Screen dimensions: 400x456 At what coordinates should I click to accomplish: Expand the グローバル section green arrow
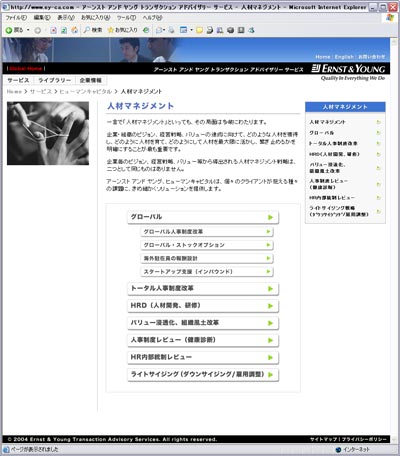click(x=270, y=217)
